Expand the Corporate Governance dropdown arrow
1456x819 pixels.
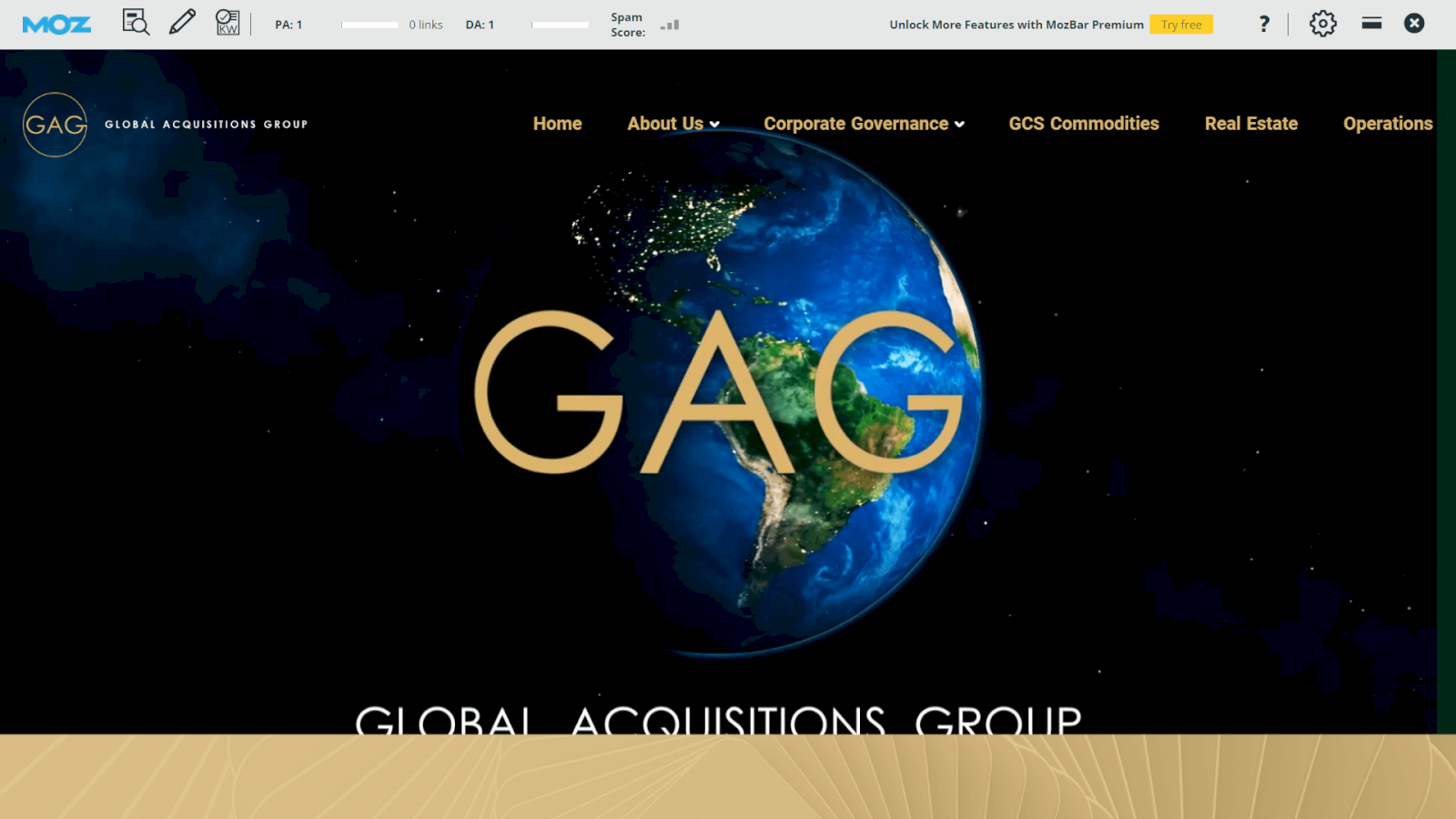[x=959, y=125]
